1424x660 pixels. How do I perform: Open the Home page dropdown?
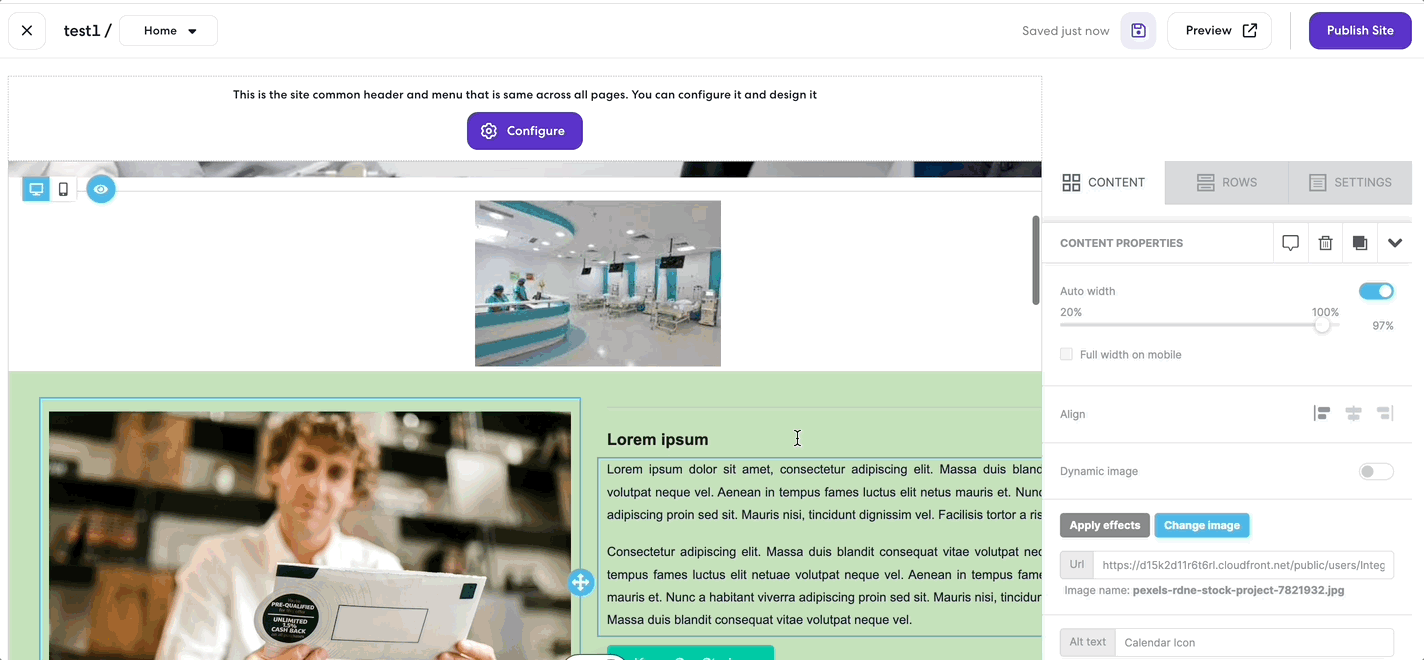point(168,31)
